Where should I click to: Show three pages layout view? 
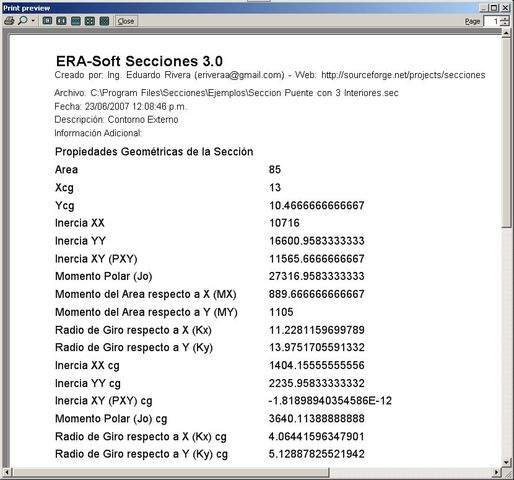pyautogui.click(x=76, y=21)
